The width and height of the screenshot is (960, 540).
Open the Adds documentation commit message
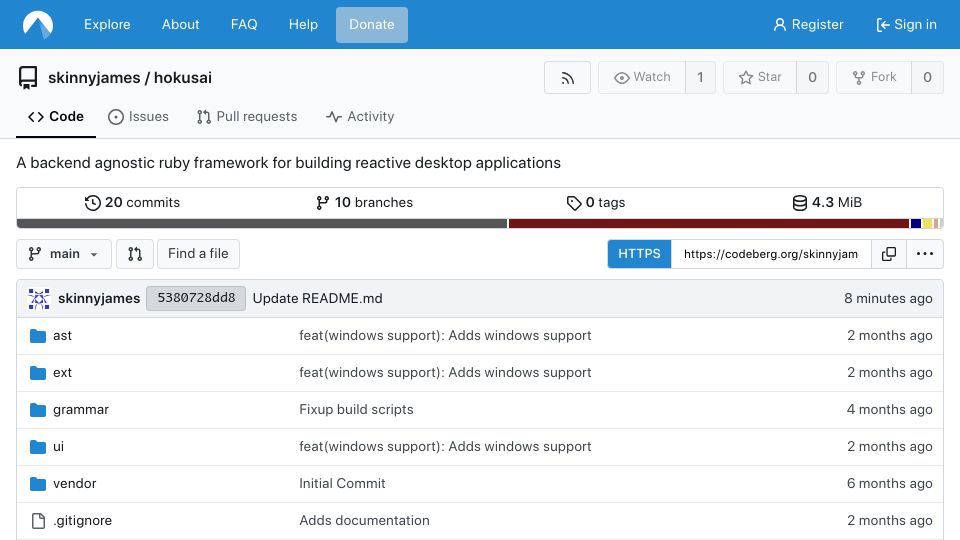(364, 520)
